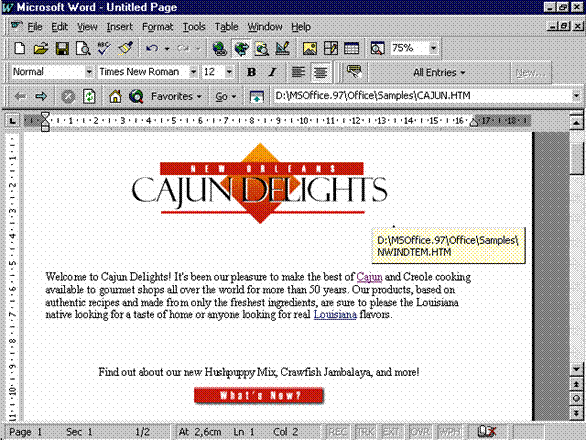Open Print Preview
586x440 pixels.
tap(83, 49)
